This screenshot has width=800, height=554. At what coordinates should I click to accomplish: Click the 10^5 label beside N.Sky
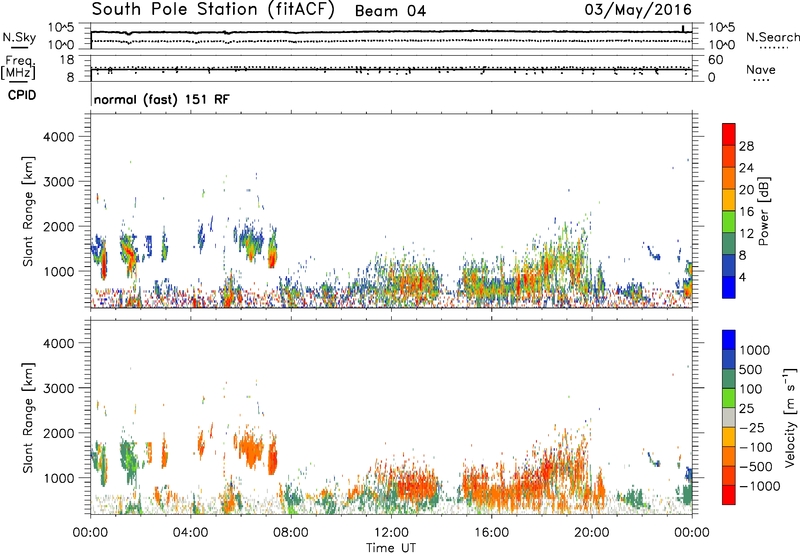click(x=62, y=28)
